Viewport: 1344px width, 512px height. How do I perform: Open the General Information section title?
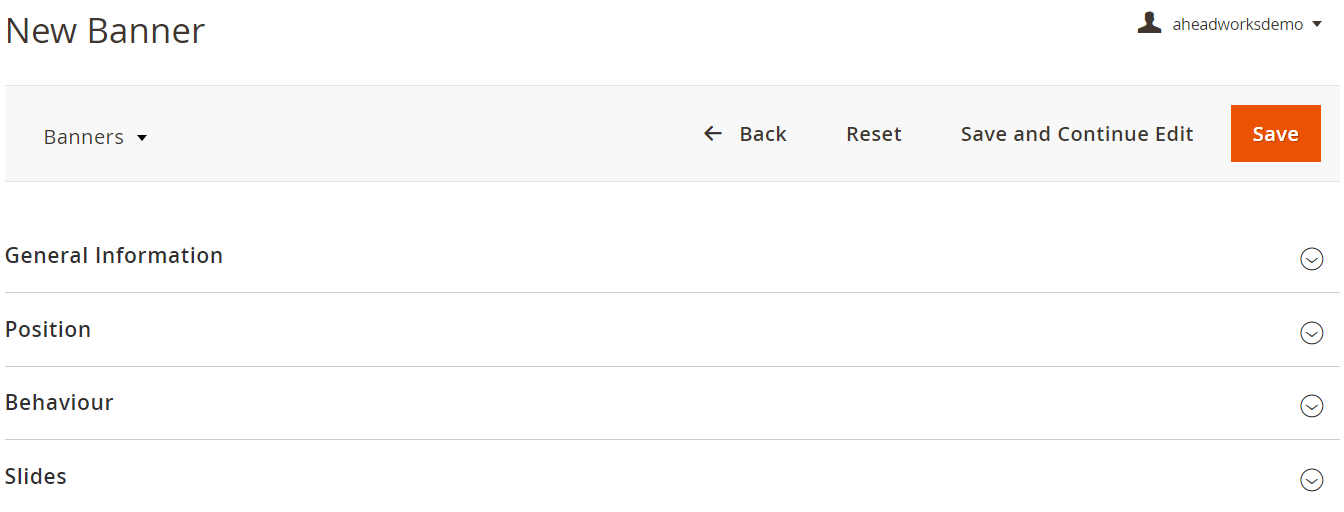click(x=114, y=255)
